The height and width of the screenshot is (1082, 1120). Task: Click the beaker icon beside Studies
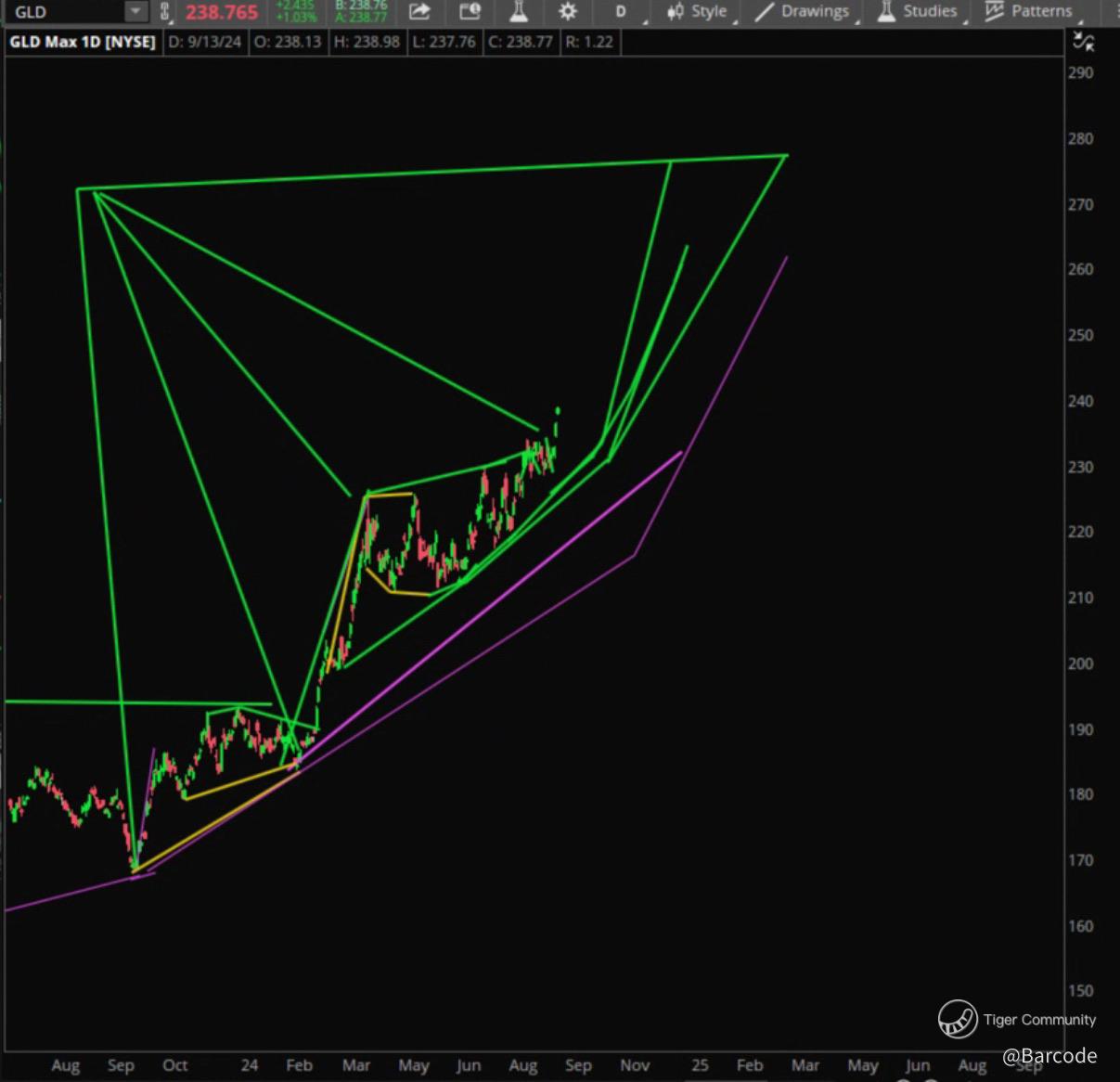(x=886, y=11)
